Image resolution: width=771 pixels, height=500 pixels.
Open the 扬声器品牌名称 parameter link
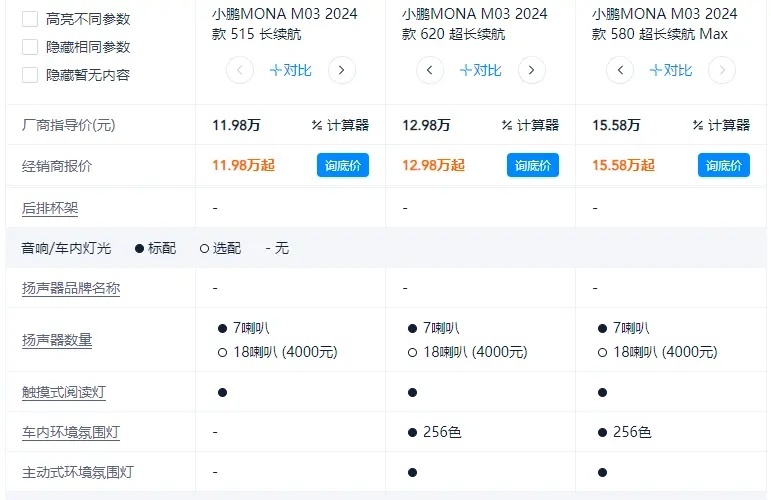click(71, 288)
